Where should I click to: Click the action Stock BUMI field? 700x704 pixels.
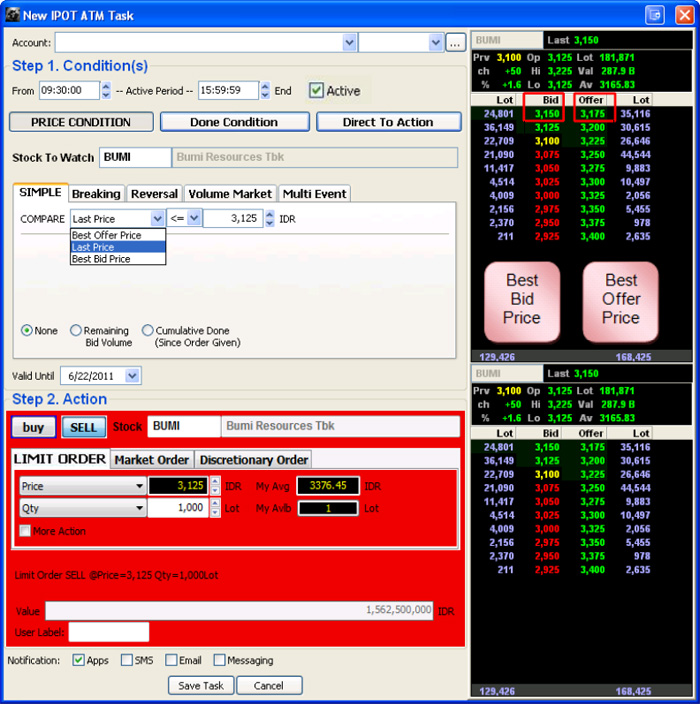(184, 426)
